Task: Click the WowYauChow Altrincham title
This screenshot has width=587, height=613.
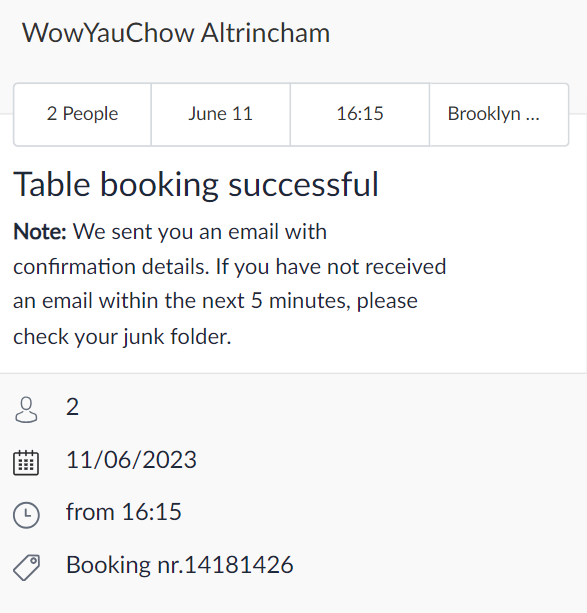Action: (176, 33)
